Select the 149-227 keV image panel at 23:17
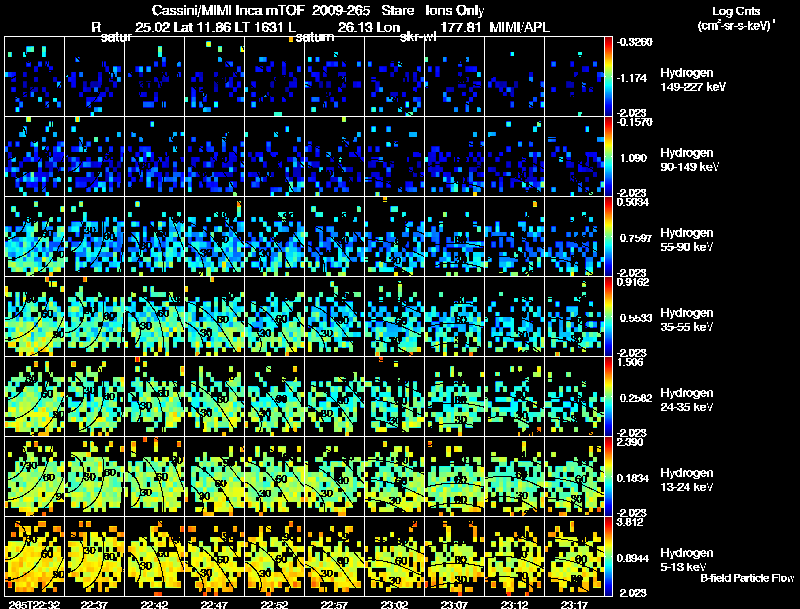 [x=574, y=77]
